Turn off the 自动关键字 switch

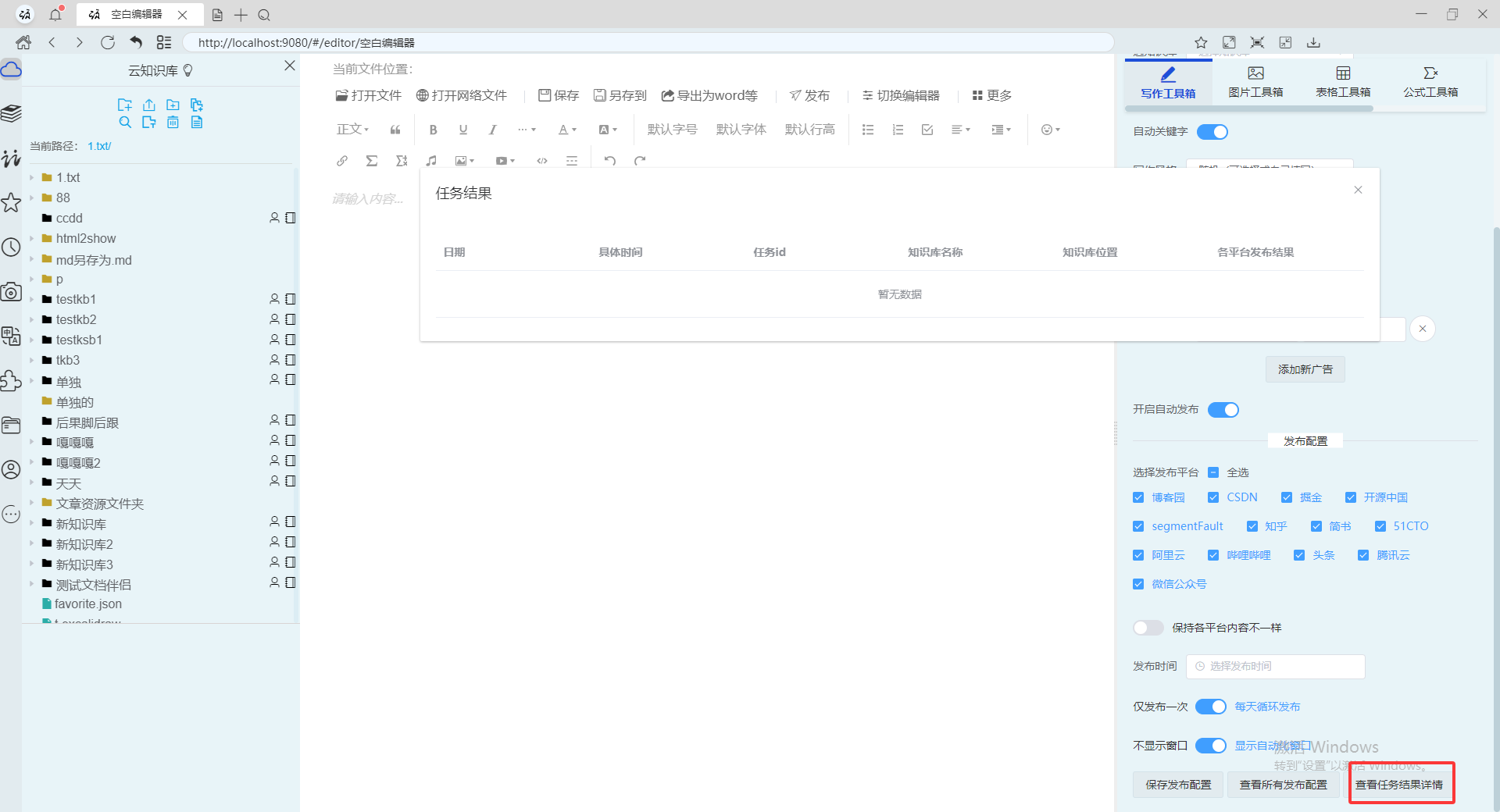(1212, 132)
